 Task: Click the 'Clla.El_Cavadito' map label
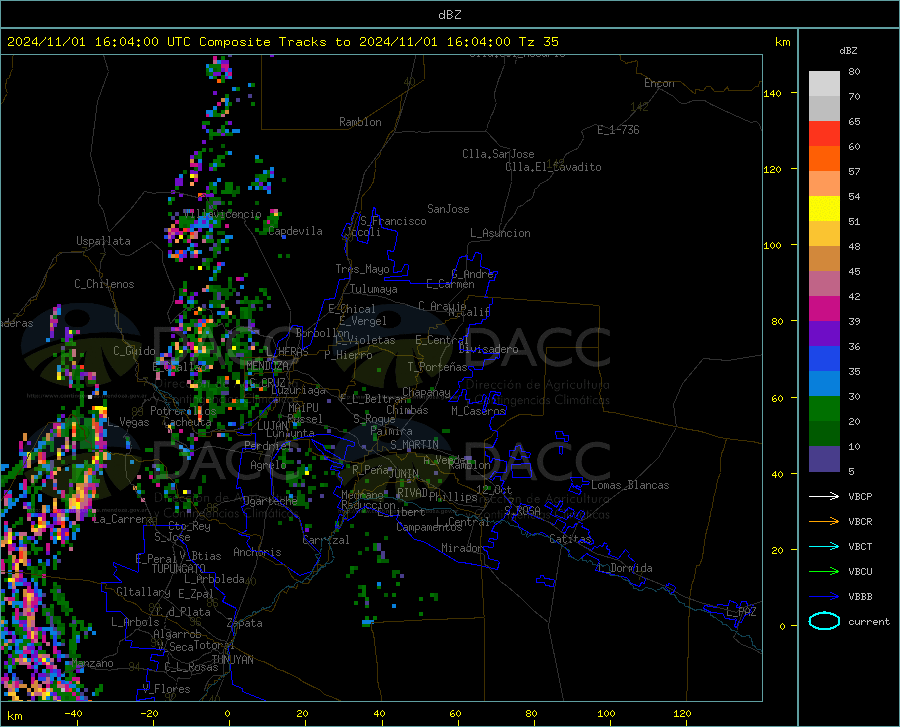coord(553,167)
